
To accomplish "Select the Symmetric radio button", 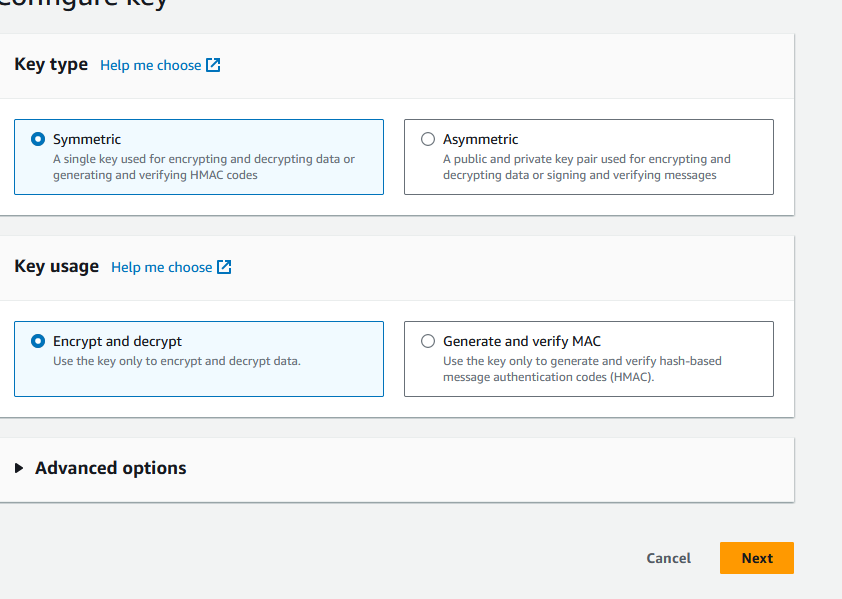I will [x=38, y=139].
